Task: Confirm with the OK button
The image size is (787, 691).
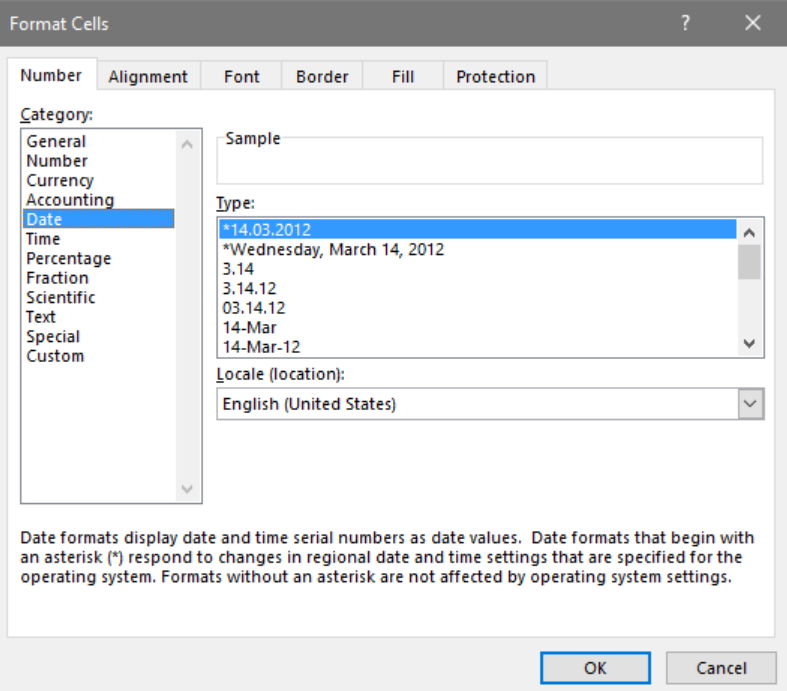Action: pyautogui.click(x=595, y=668)
